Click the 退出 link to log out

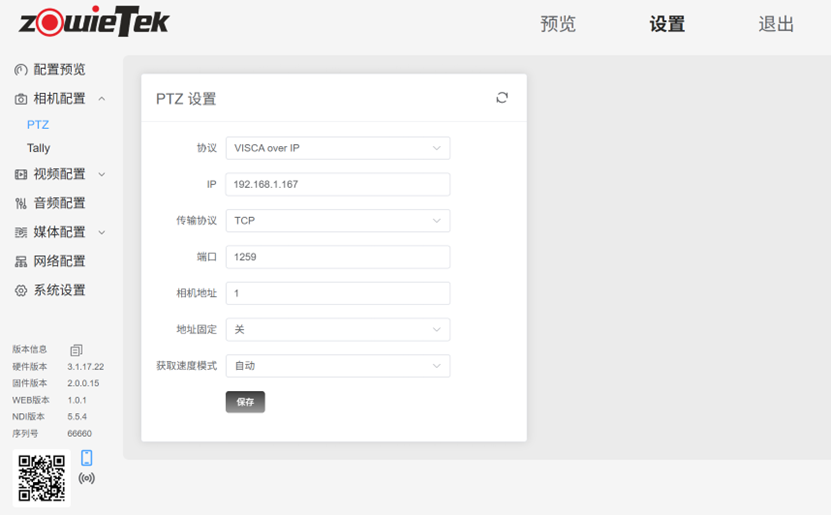tap(776, 24)
